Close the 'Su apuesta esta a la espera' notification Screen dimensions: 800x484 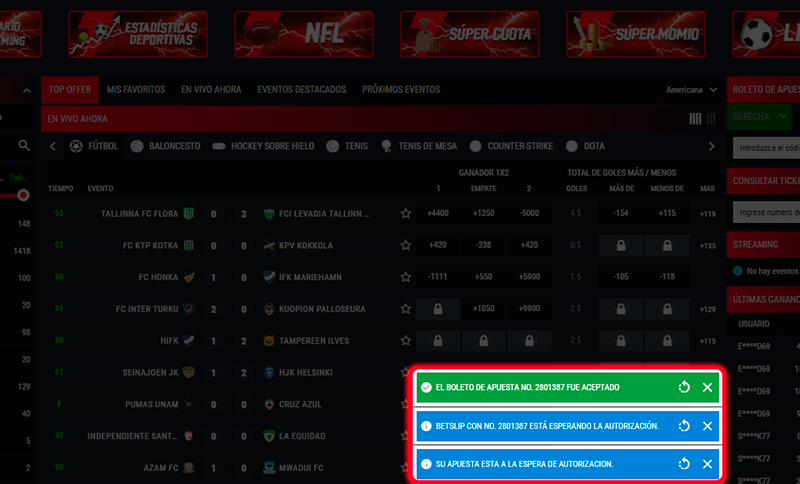707,464
